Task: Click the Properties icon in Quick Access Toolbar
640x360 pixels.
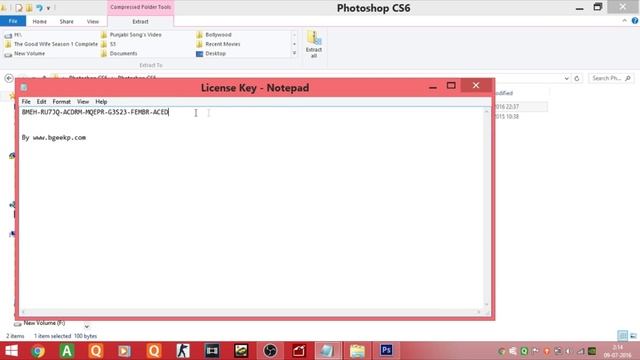Action: (x=19, y=8)
